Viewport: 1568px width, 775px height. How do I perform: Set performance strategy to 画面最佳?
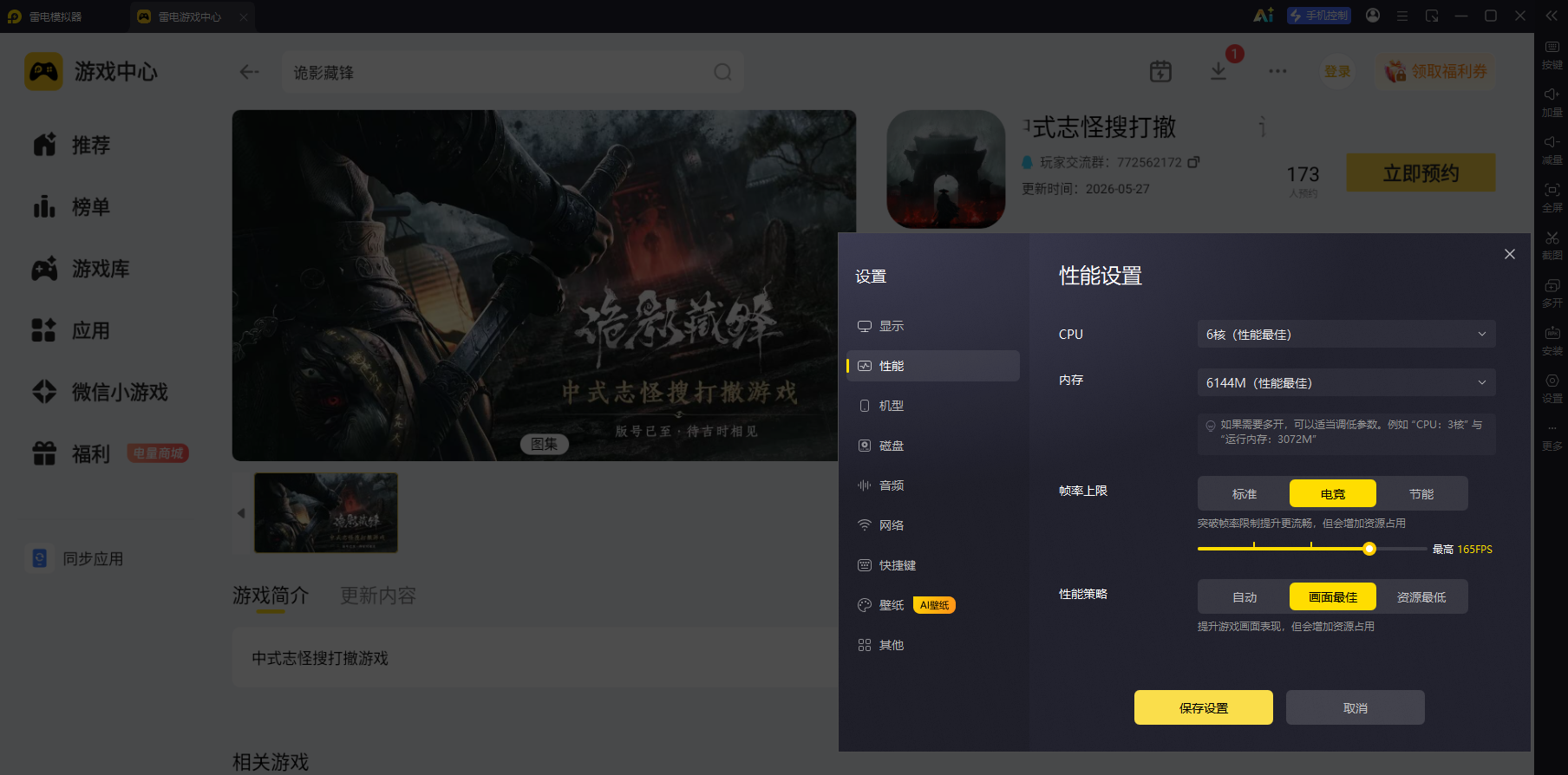pos(1333,596)
